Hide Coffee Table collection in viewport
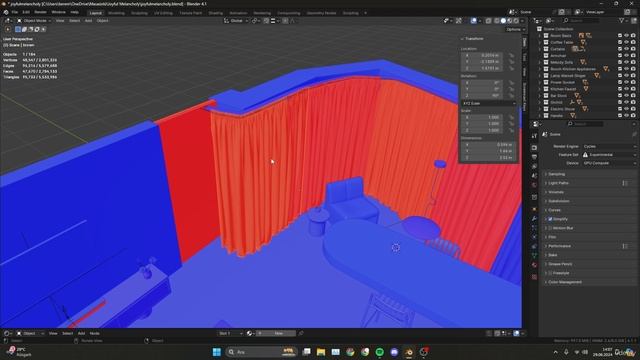The image size is (640, 360). (x=627, y=42)
